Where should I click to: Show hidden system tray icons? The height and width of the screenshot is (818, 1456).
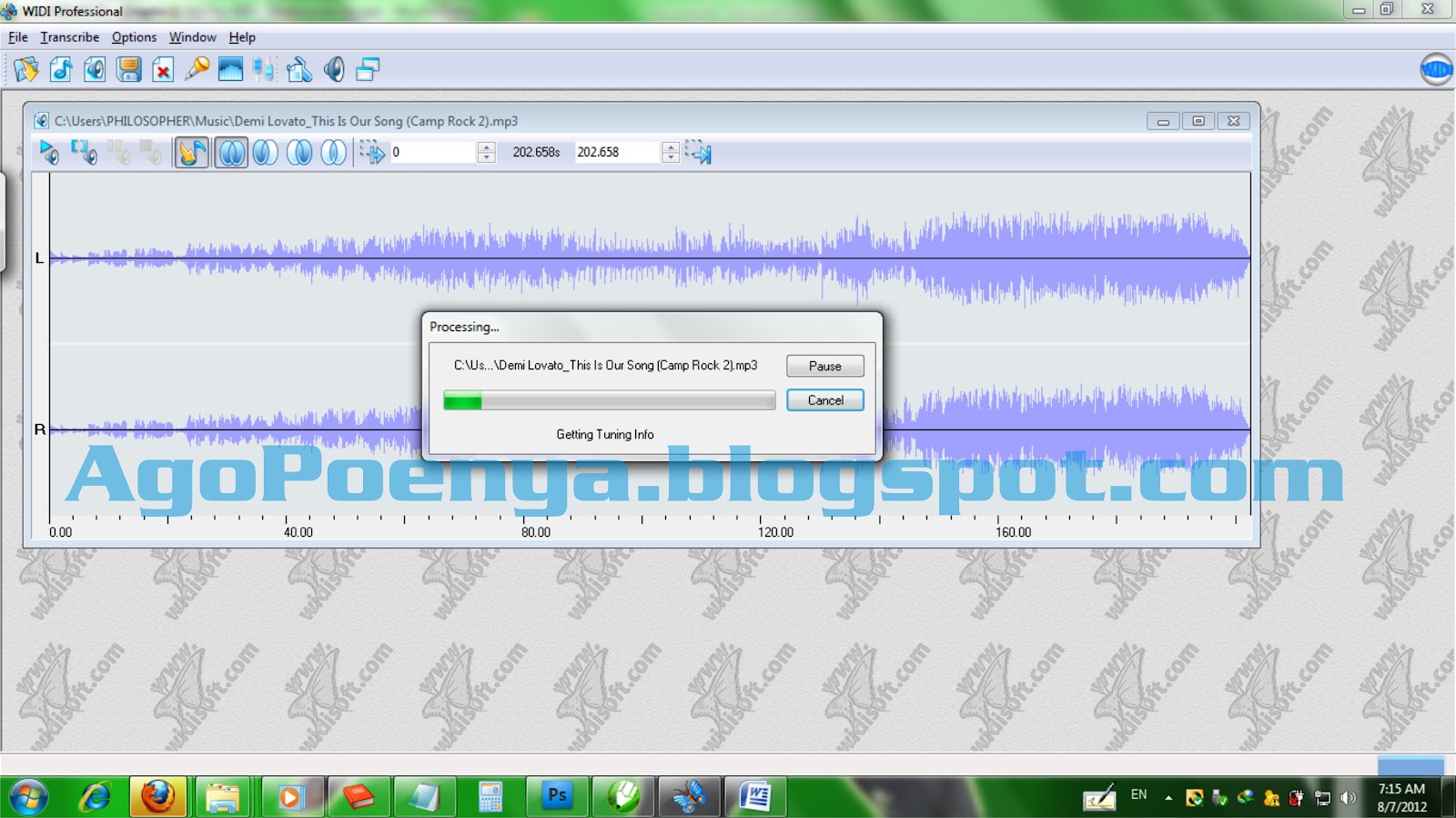(1168, 798)
